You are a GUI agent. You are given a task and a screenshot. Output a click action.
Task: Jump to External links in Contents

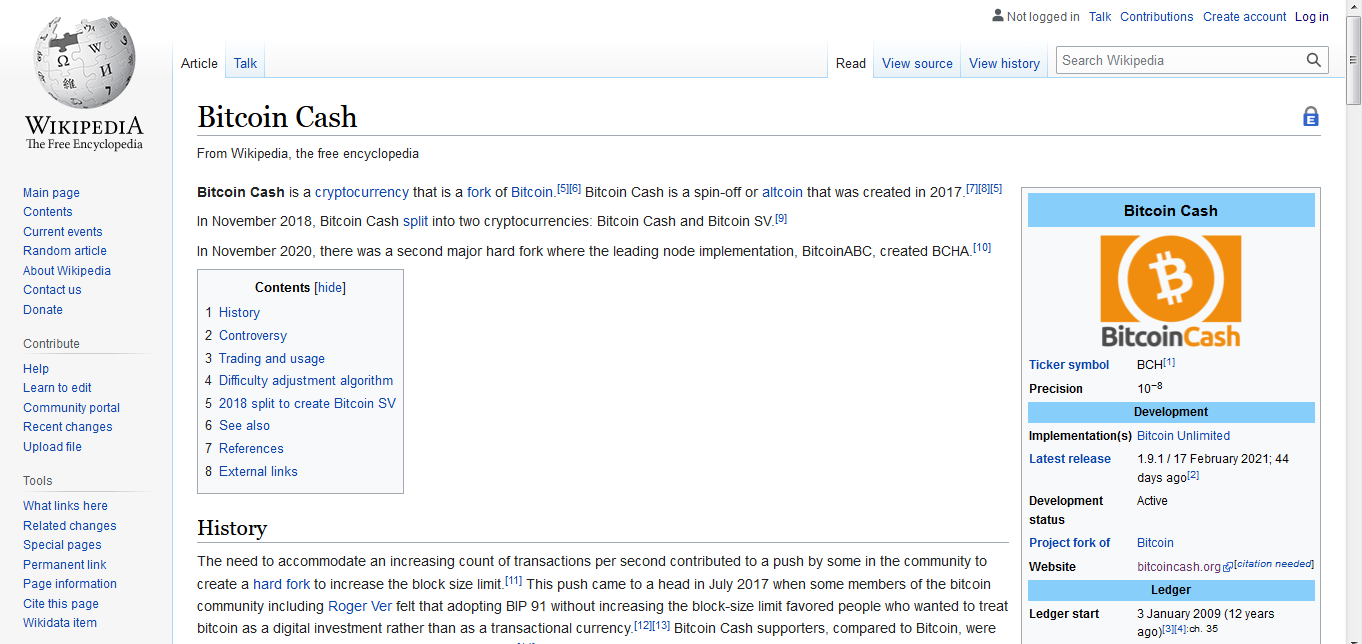(x=258, y=472)
